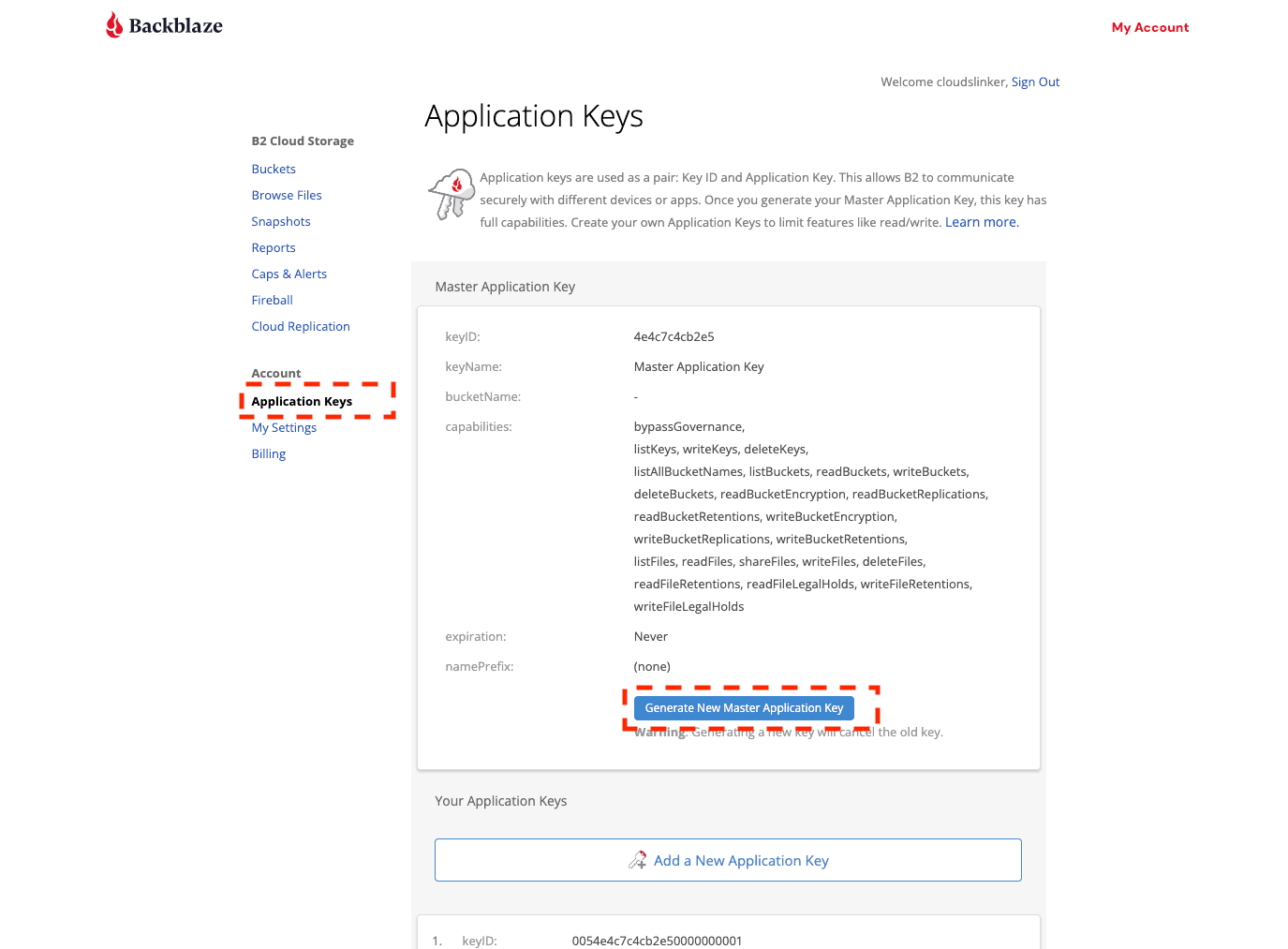This screenshot has height=949, width=1288.
Task: Open Snapshots section
Action: pyautogui.click(x=281, y=221)
